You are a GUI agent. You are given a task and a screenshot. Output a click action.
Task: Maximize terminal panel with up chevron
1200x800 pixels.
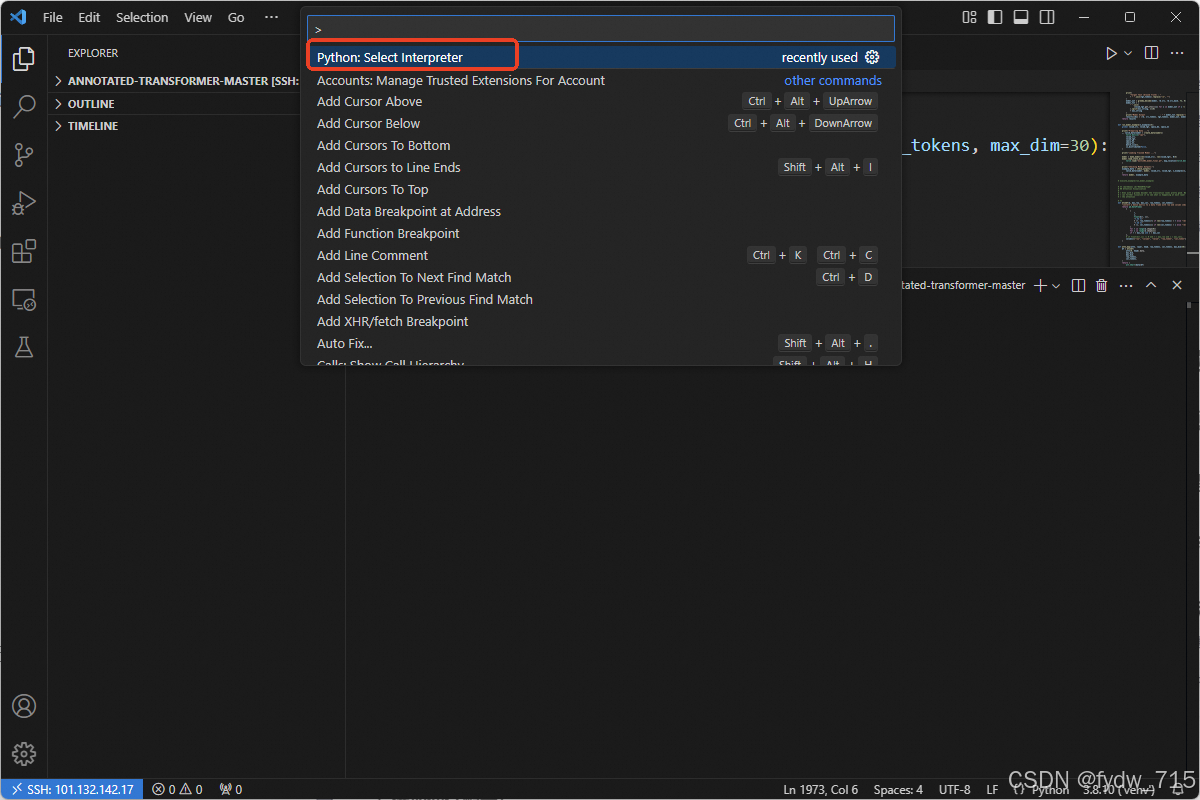pyautogui.click(x=1152, y=285)
